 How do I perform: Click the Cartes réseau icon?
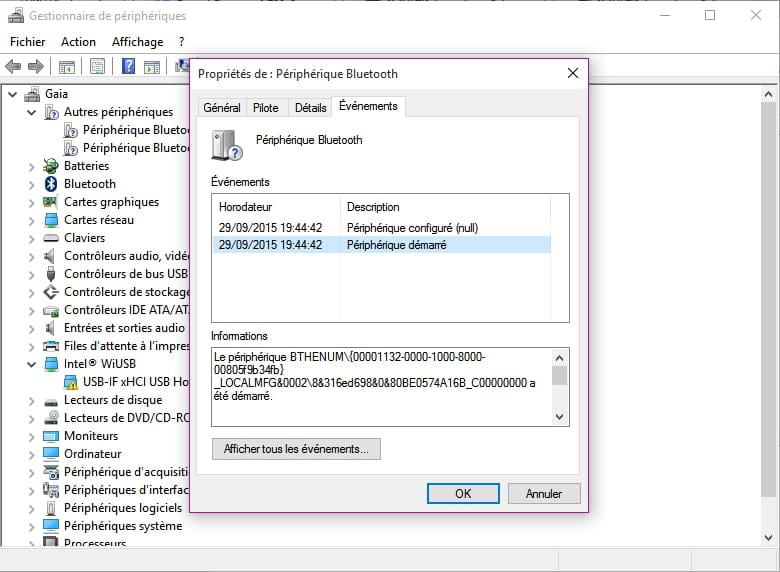click(51, 220)
